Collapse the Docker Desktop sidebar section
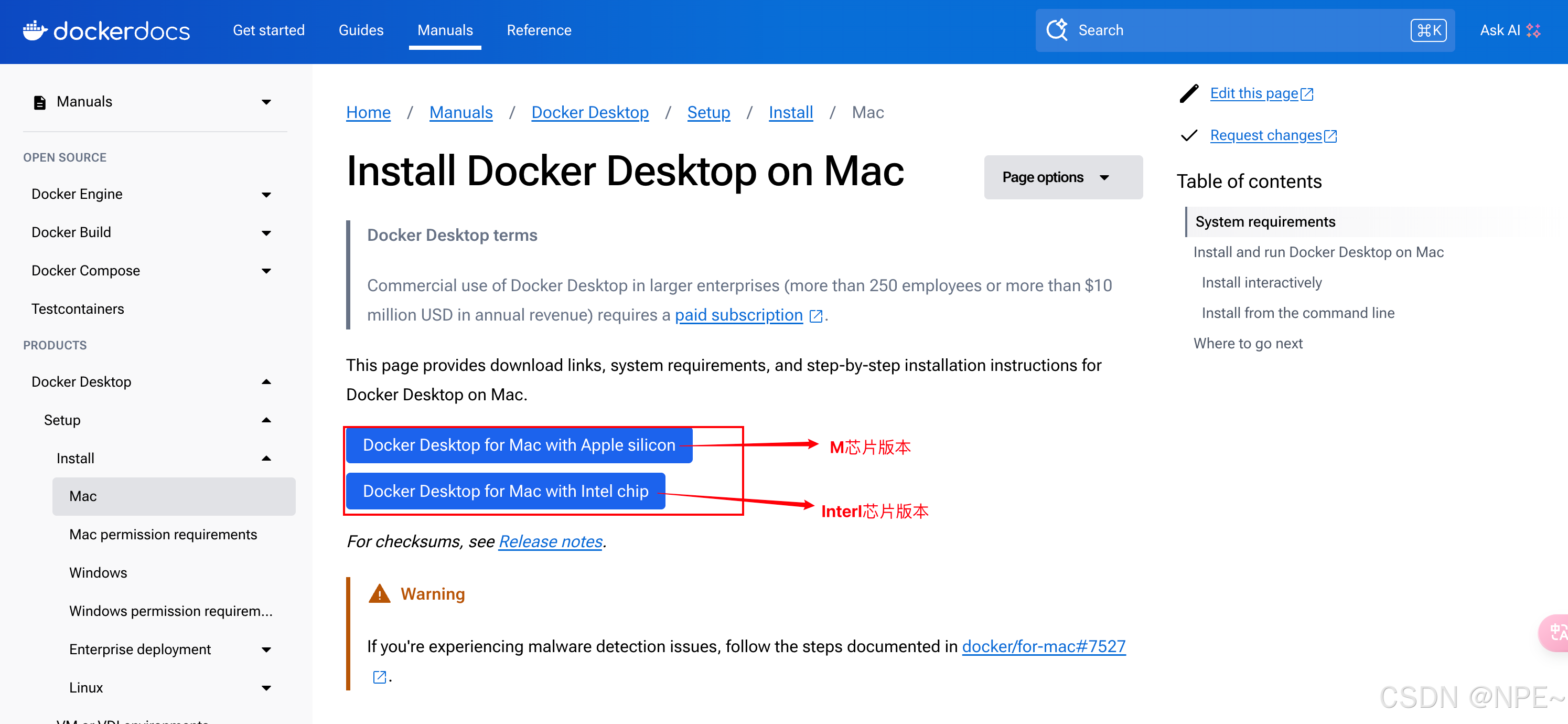This screenshot has width=1568, height=724. pyautogui.click(x=266, y=382)
